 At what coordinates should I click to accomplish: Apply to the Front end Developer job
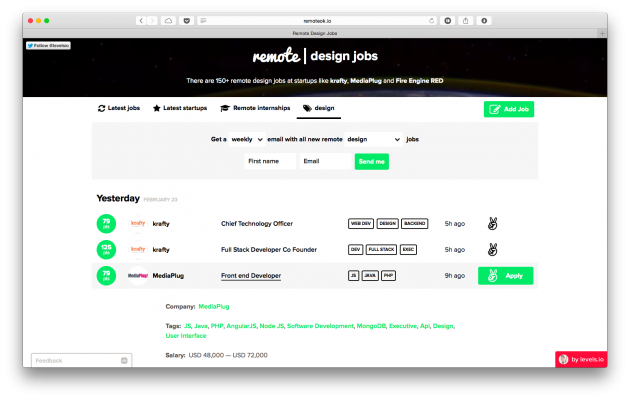point(505,275)
